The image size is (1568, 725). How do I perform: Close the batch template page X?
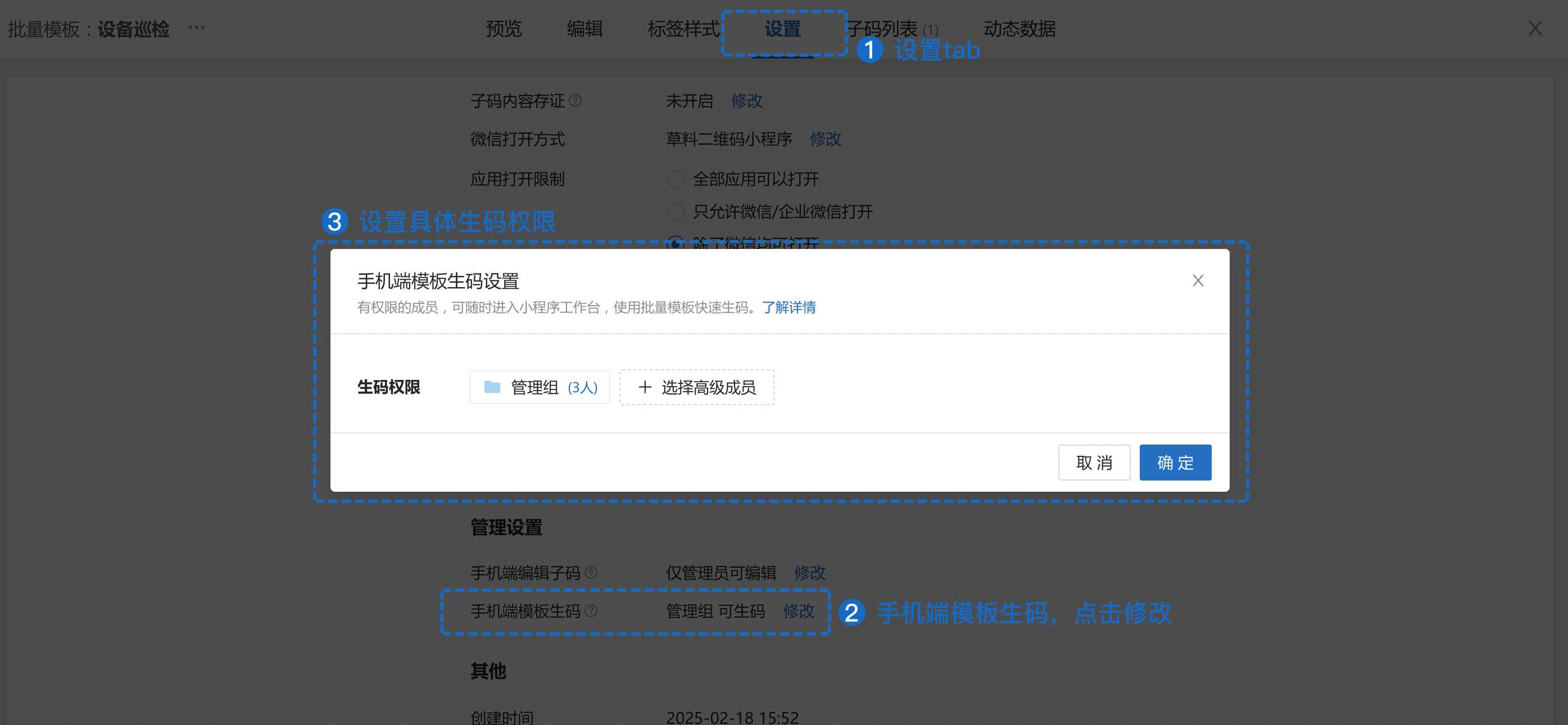pos(1534,28)
